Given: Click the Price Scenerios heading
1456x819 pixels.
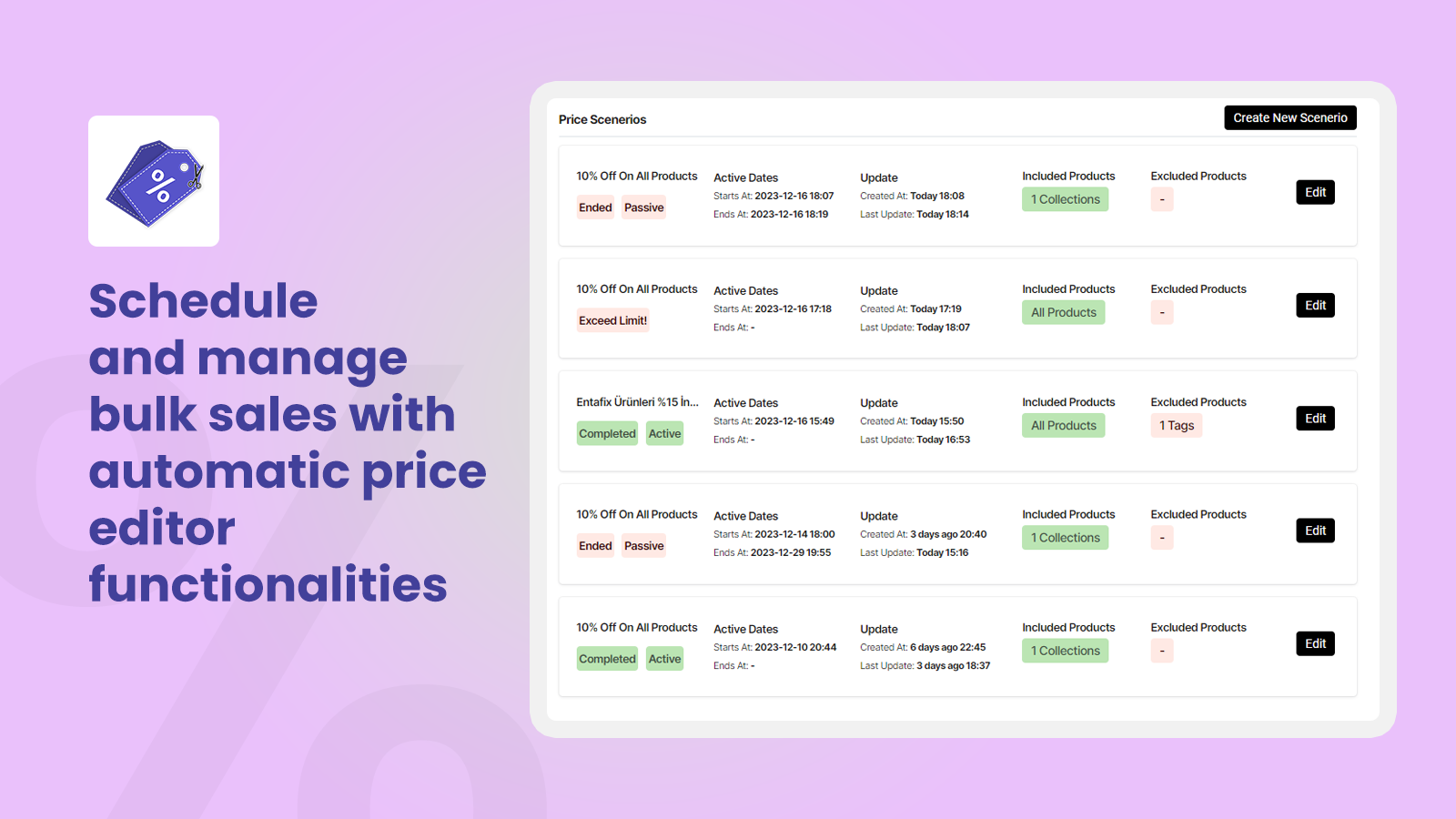Looking at the screenshot, I should [602, 120].
